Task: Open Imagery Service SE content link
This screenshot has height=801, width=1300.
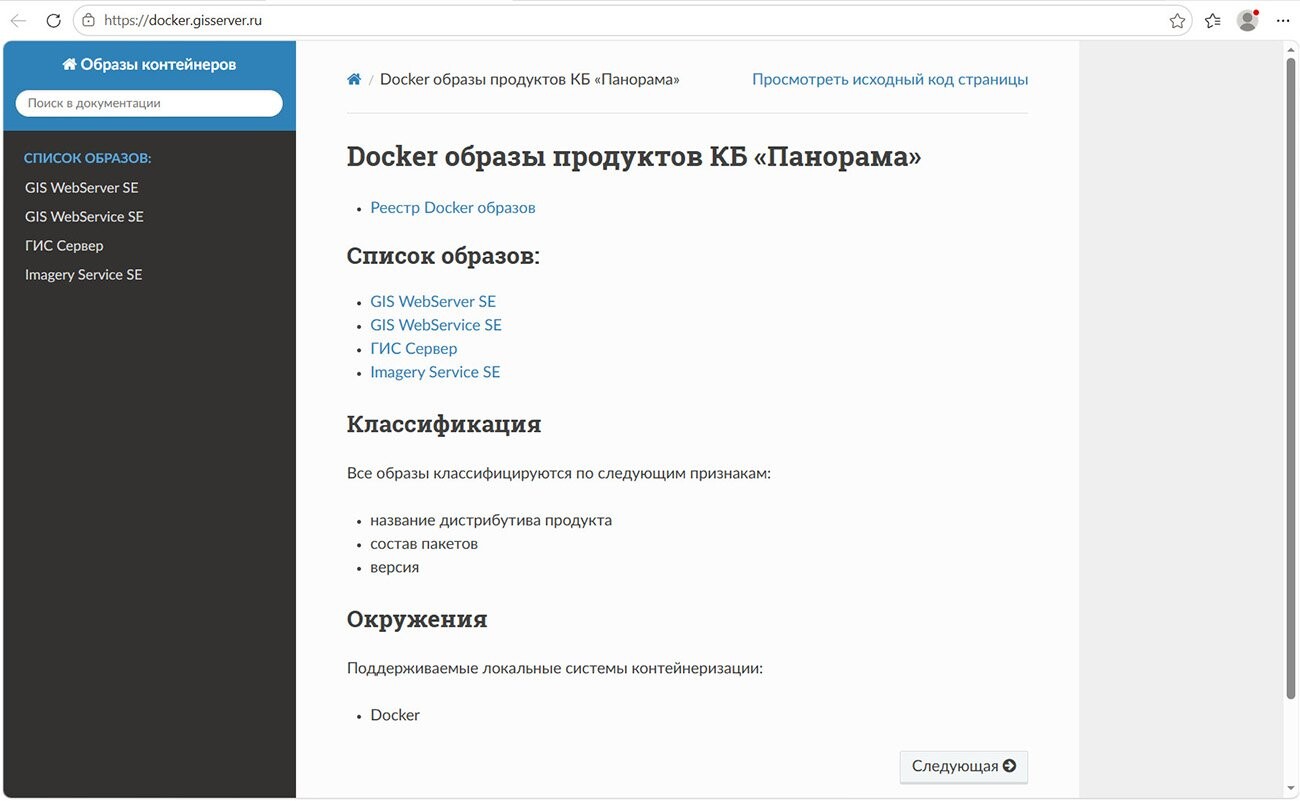Action: click(x=435, y=372)
